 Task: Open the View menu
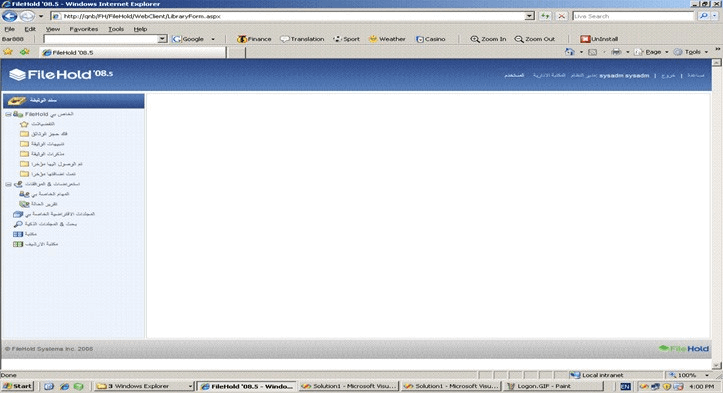tap(53, 29)
